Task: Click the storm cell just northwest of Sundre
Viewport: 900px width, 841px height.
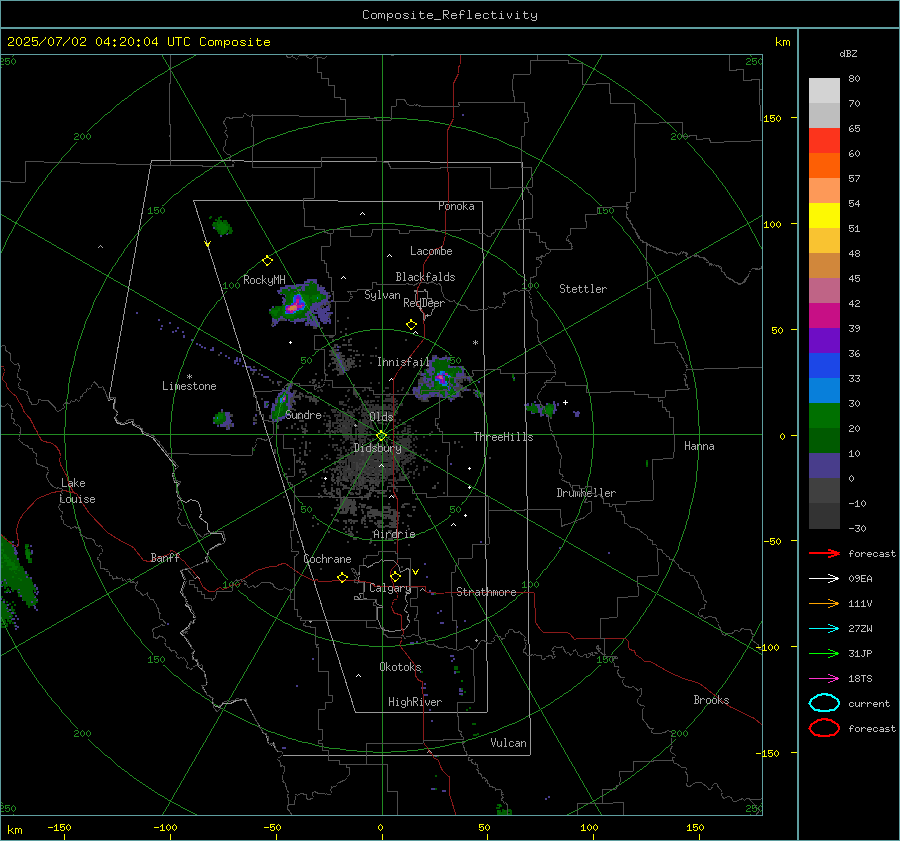Action: tap(282, 402)
